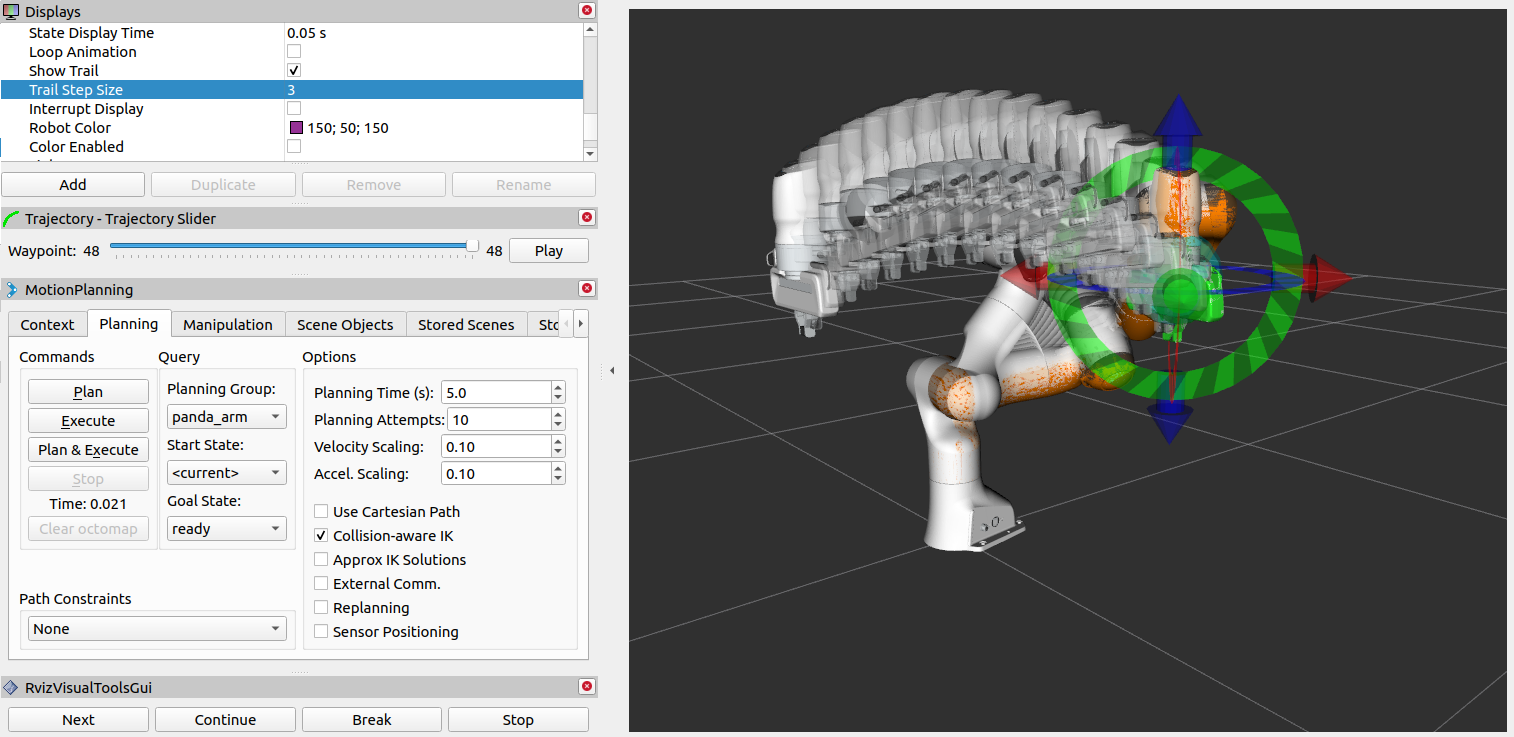Click the Displays monitor icon
The width and height of the screenshot is (1514, 737).
click(x=12, y=12)
